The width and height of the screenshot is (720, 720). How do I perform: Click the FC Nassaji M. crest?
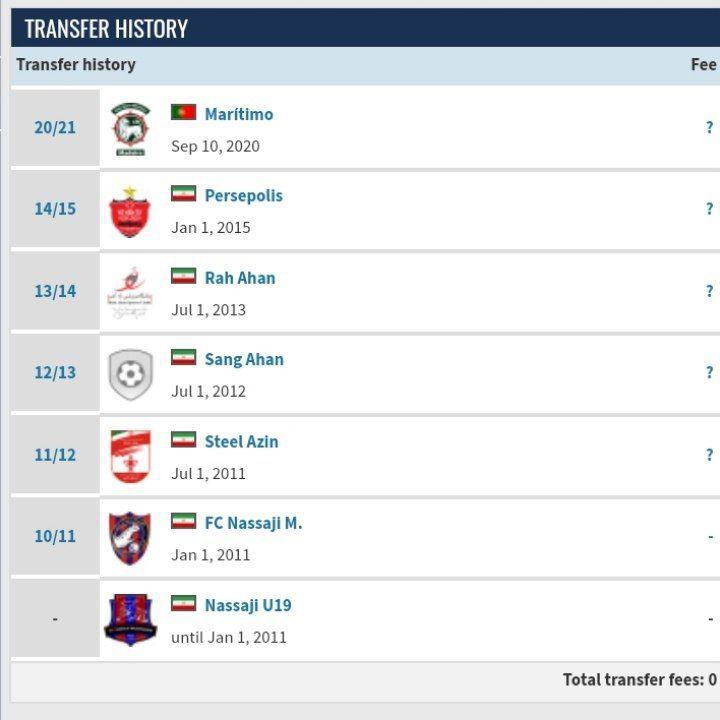[130, 537]
